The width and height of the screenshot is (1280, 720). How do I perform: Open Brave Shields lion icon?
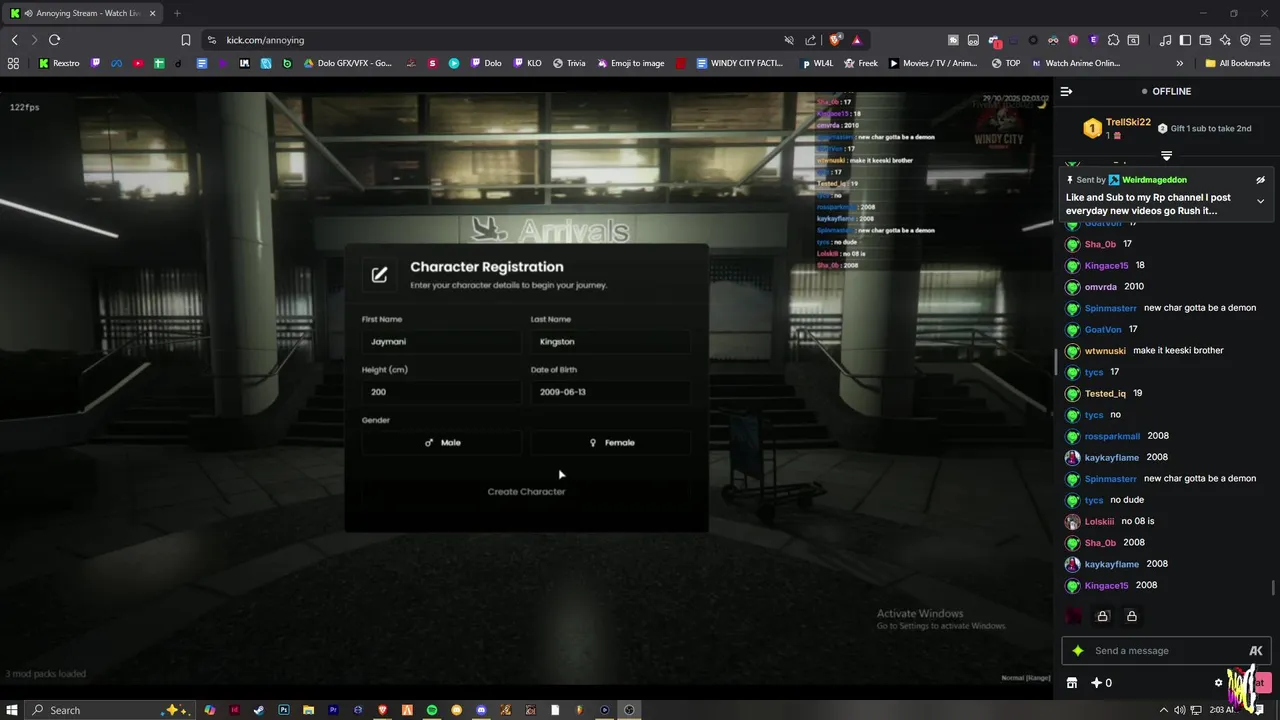[836, 40]
